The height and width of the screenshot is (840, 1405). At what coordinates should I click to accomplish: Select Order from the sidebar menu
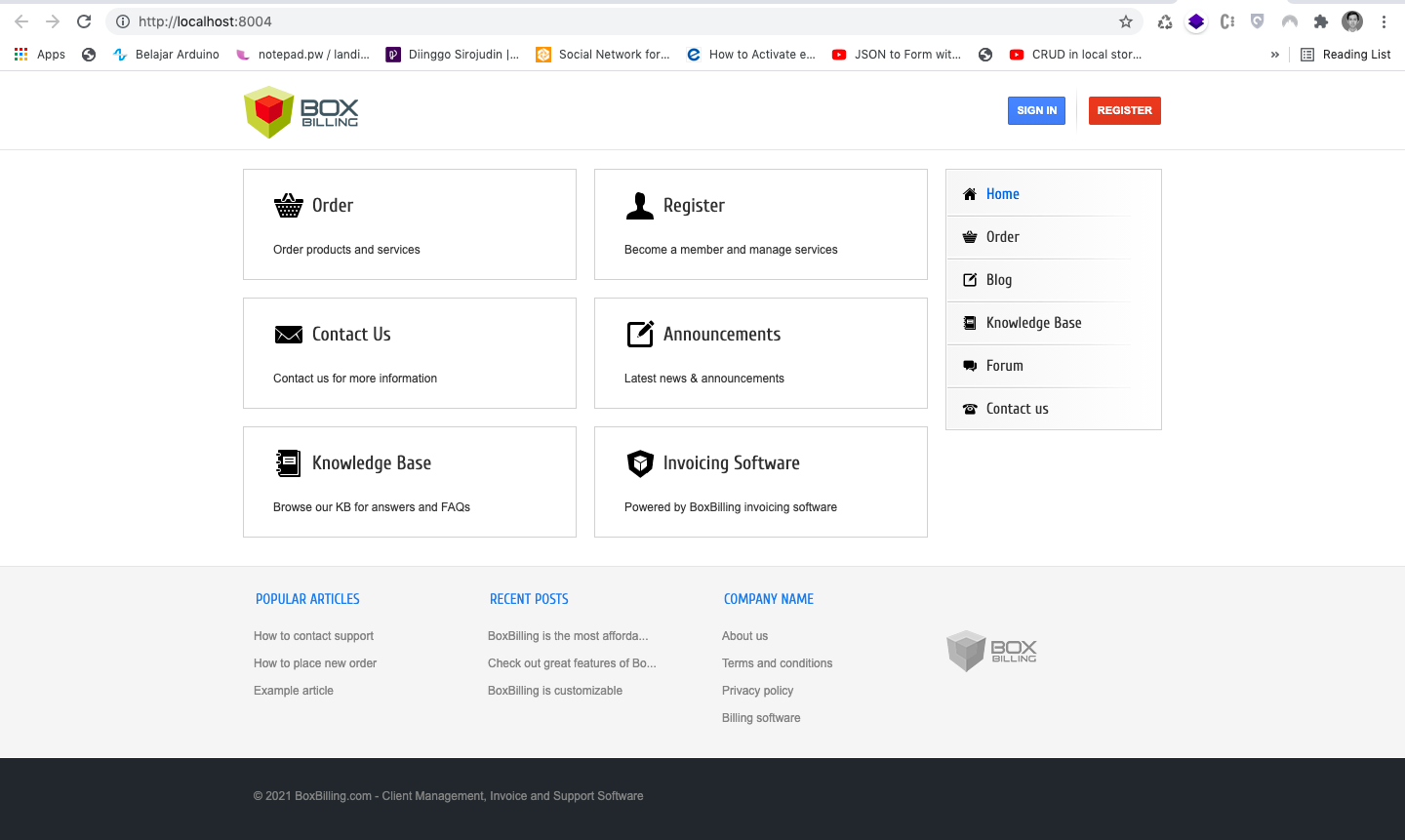(1002, 236)
